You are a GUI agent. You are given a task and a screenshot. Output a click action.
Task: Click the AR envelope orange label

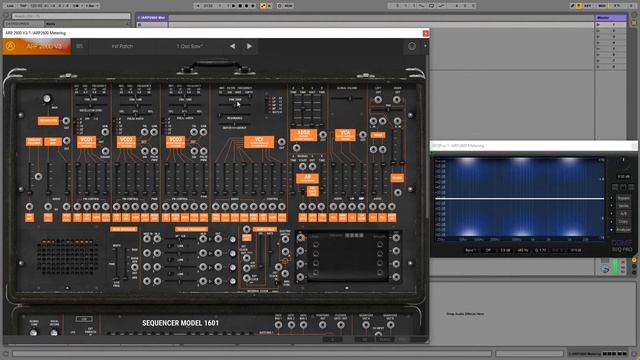[x=307, y=178]
